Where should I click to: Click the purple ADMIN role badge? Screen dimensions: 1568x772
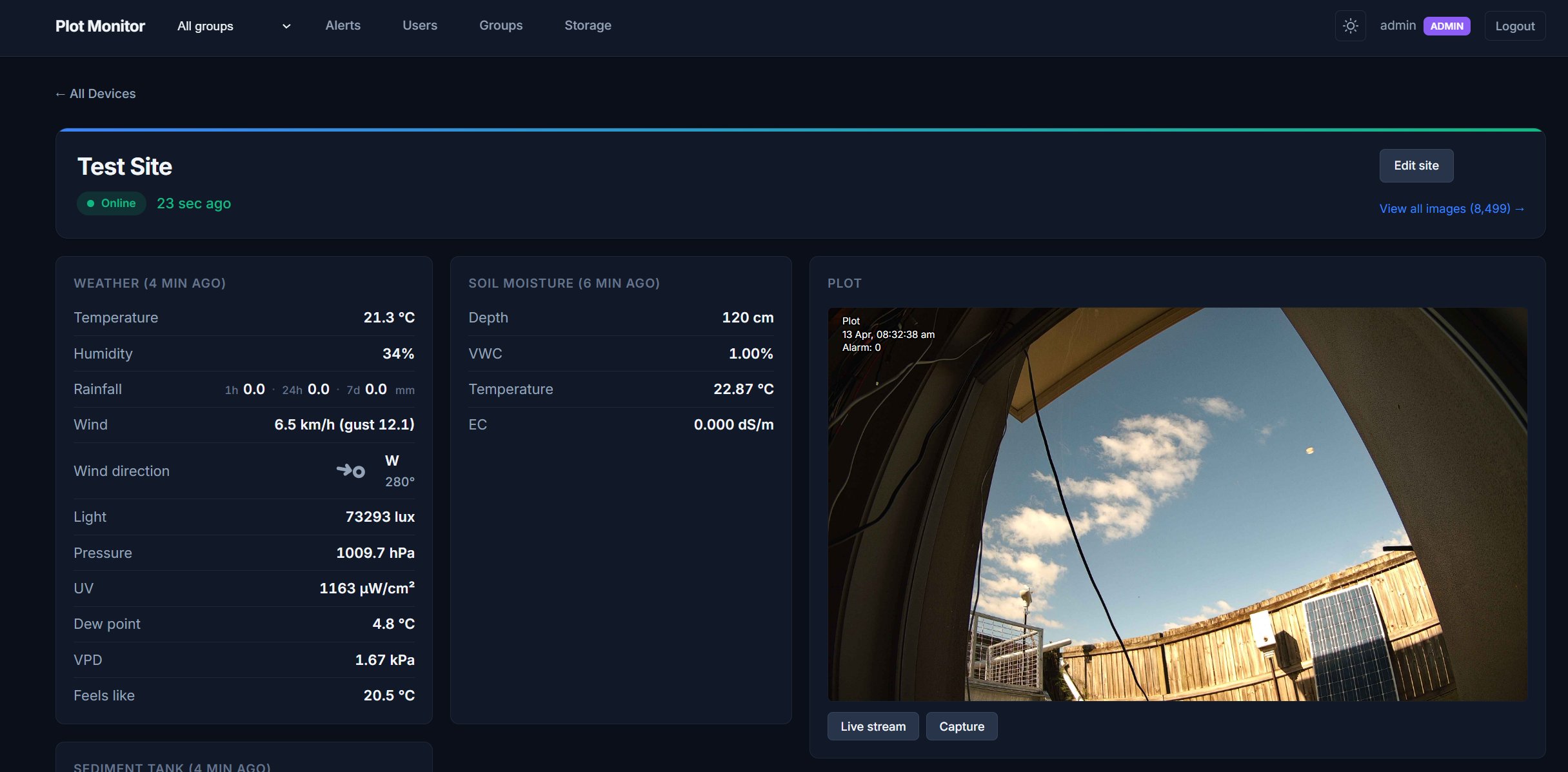pyautogui.click(x=1447, y=26)
